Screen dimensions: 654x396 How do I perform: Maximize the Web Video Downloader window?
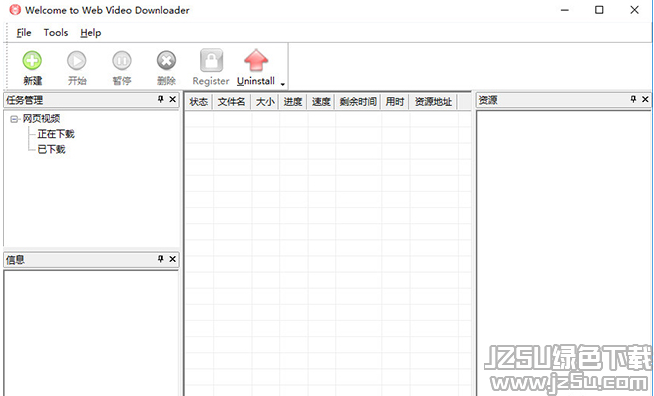click(x=599, y=10)
